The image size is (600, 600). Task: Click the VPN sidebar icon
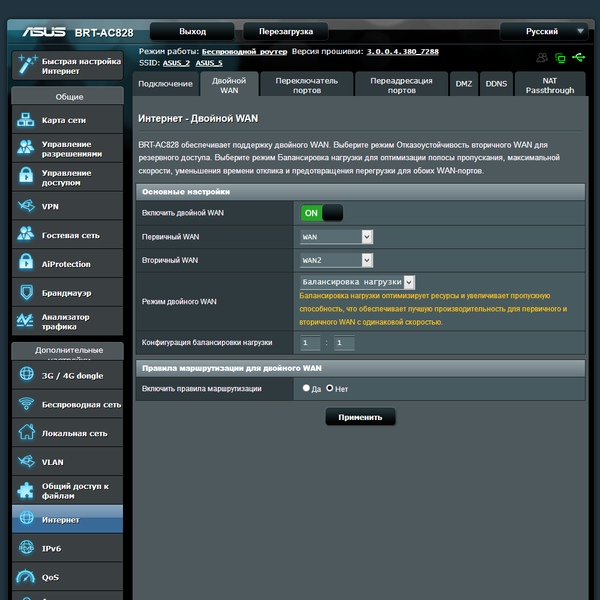point(26,206)
